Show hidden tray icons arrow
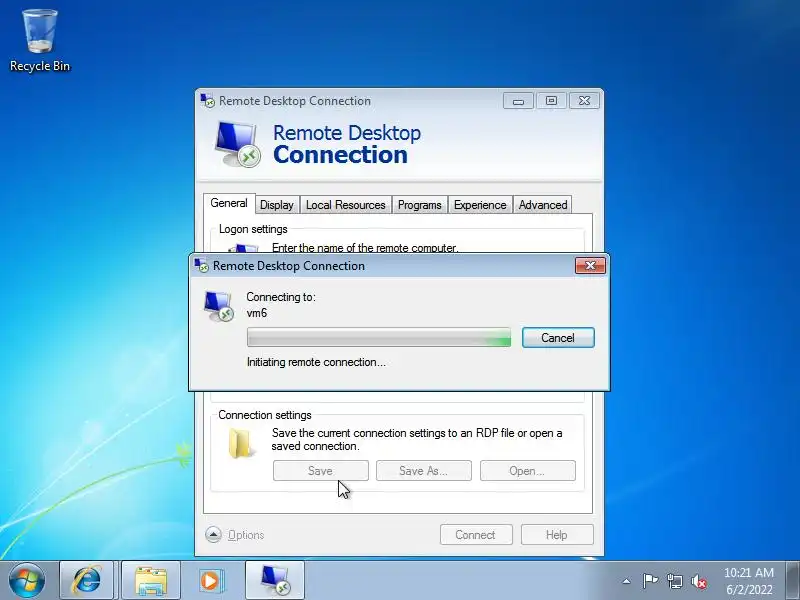 pos(627,581)
